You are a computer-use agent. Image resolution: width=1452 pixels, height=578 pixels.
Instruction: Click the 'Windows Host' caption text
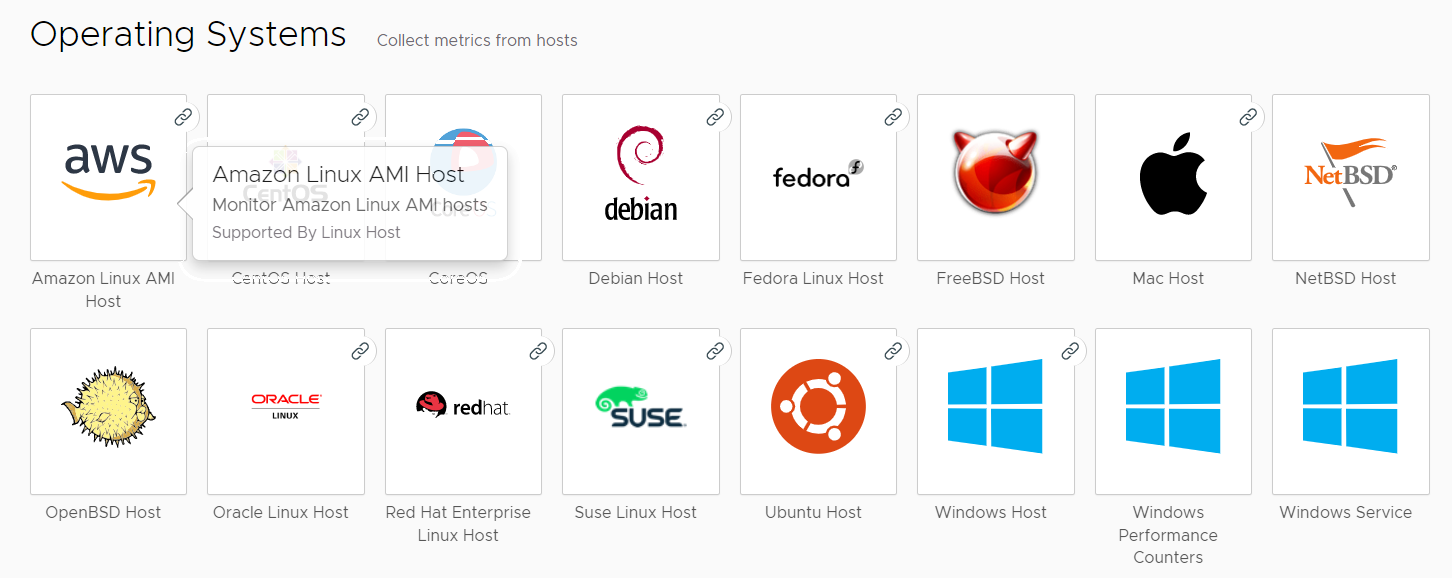(991, 513)
